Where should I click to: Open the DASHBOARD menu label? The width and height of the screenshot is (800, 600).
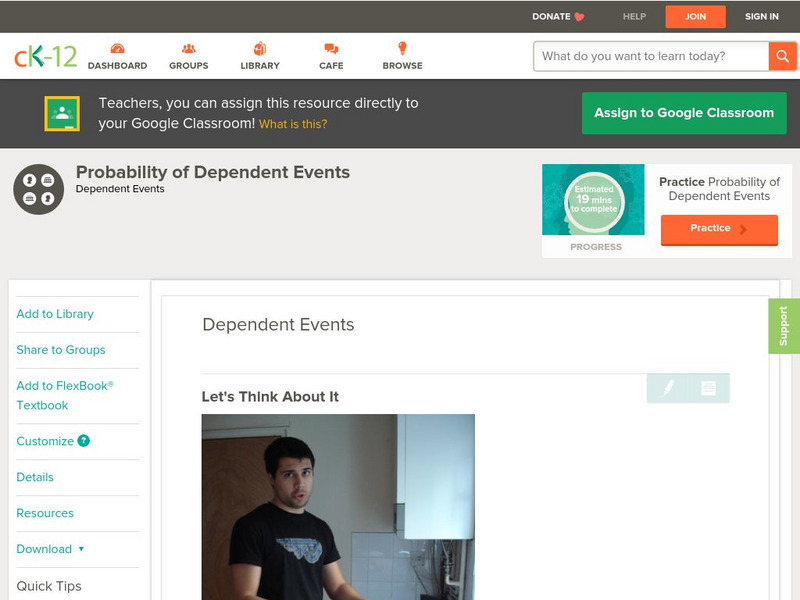[117, 66]
